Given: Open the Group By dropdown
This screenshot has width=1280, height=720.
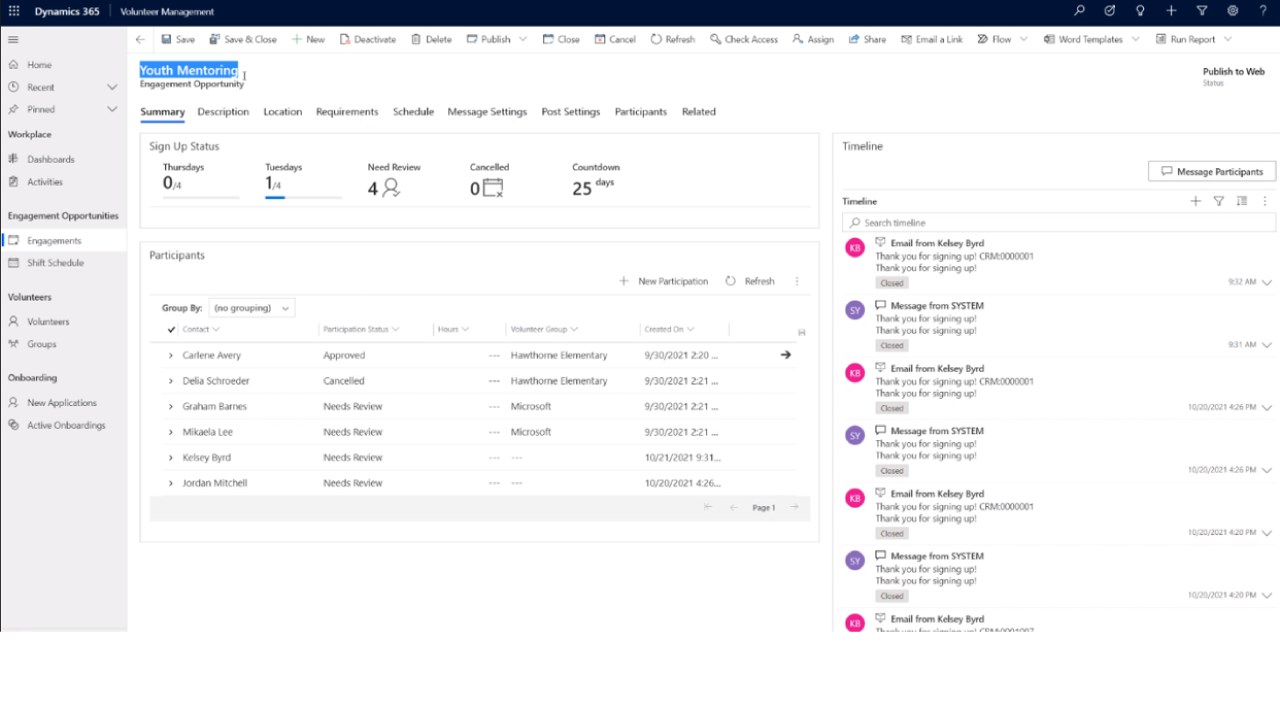Looking at the screenshot, I should 251,308.
